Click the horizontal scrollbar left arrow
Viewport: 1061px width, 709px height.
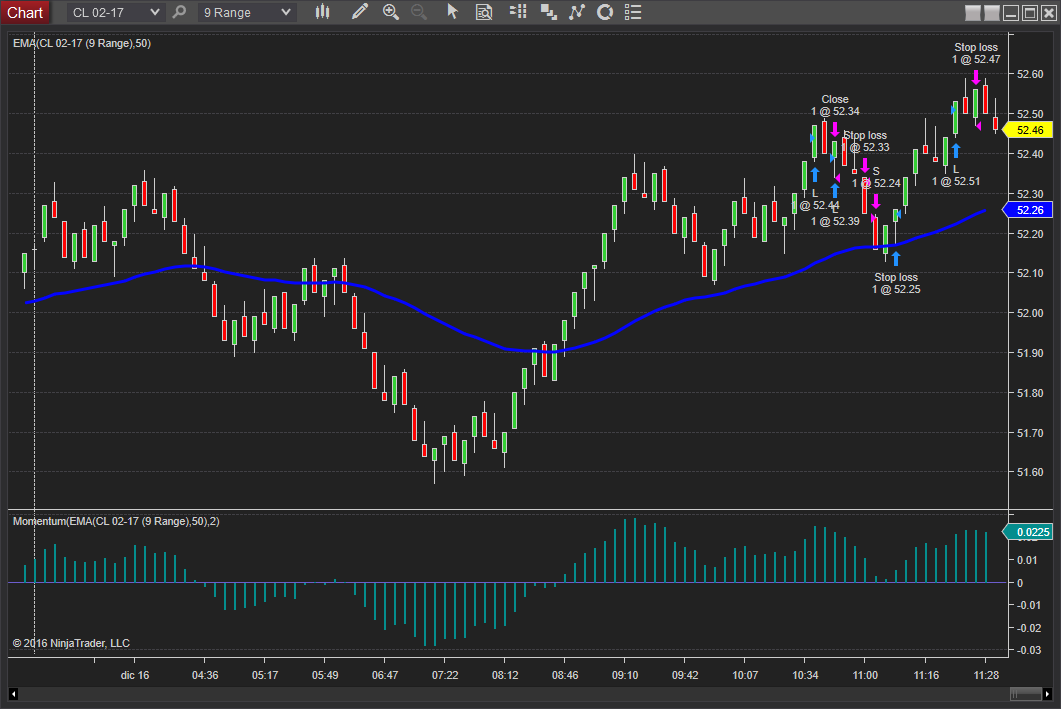[x=13, y=694]
